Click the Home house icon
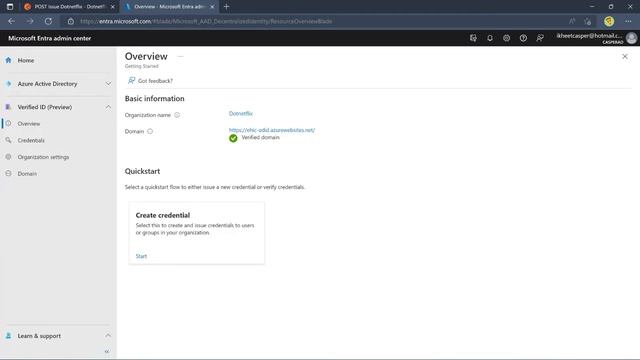The height and width of the screenshot is (360, 640). click(x=9, y=60)
